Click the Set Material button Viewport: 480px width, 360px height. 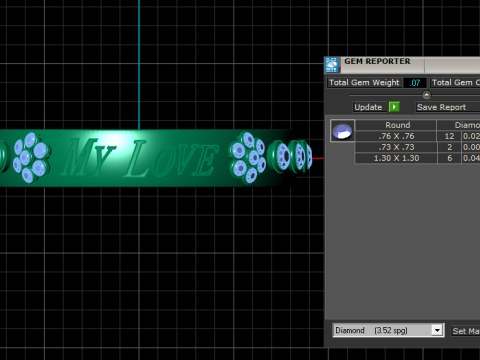tap(466, 331)
